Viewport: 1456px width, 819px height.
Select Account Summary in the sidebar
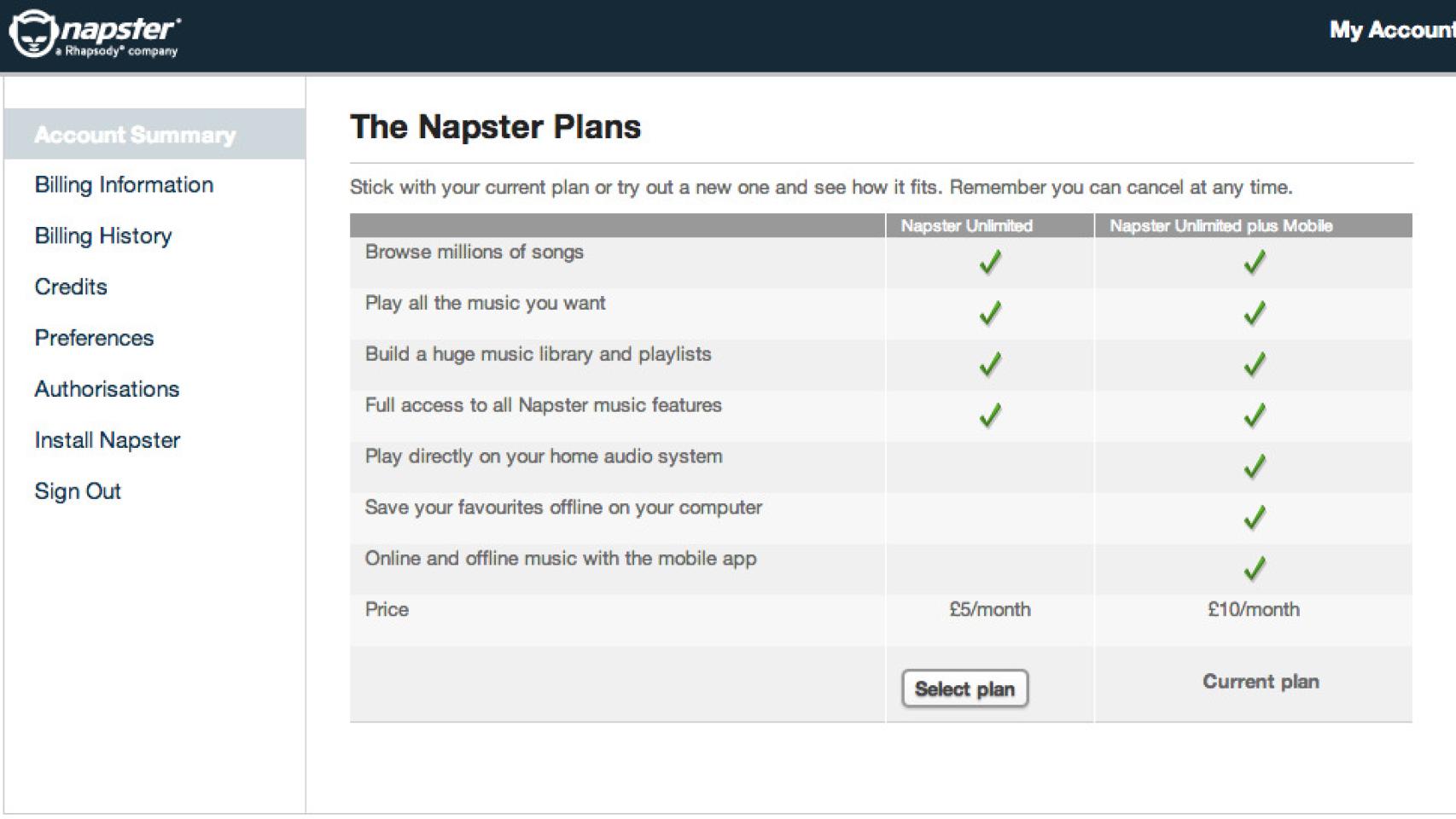click(x=135, y=135)
